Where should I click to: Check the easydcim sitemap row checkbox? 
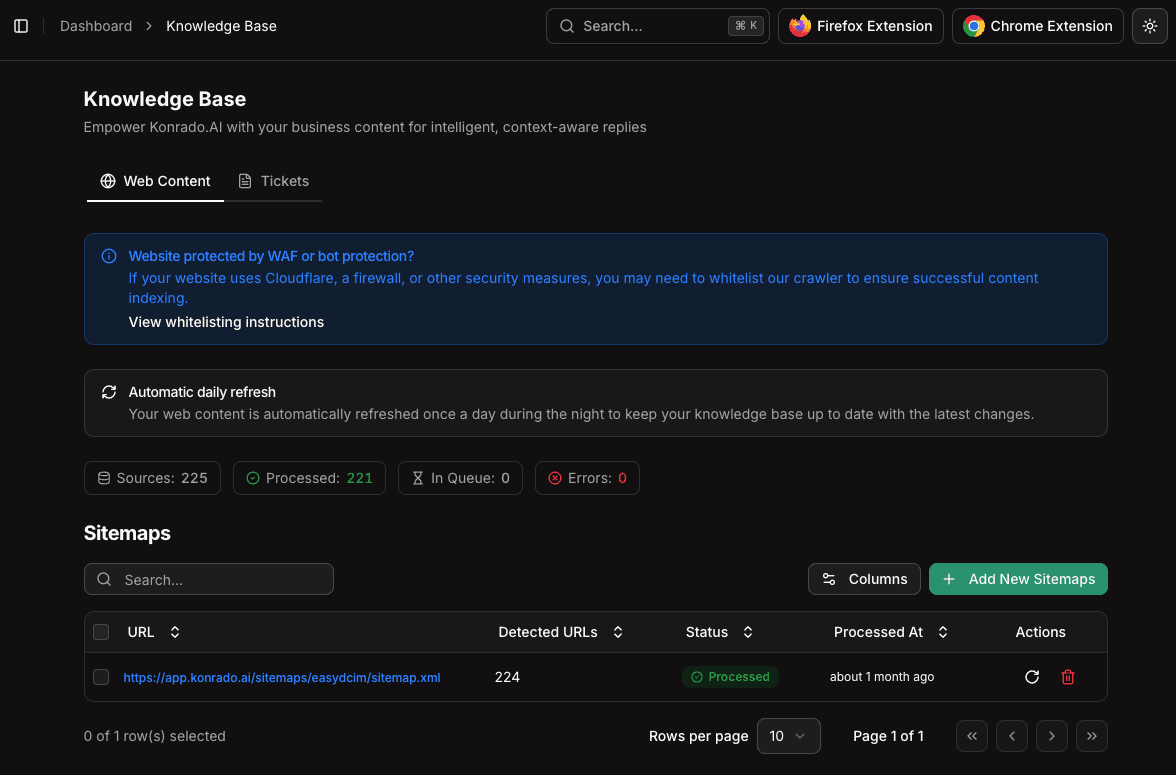tap(101, 677)
